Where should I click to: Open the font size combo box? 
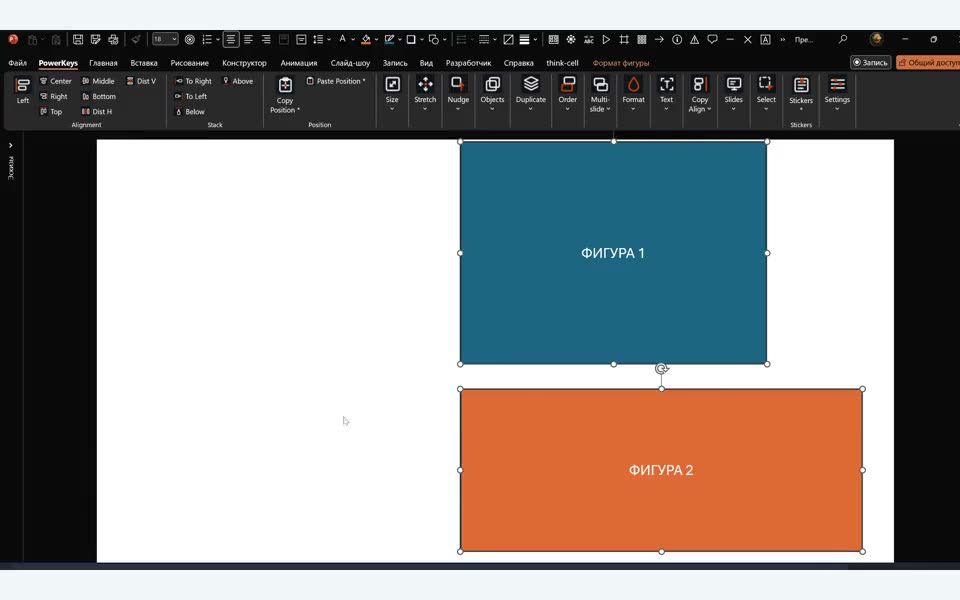pos(165,40)
